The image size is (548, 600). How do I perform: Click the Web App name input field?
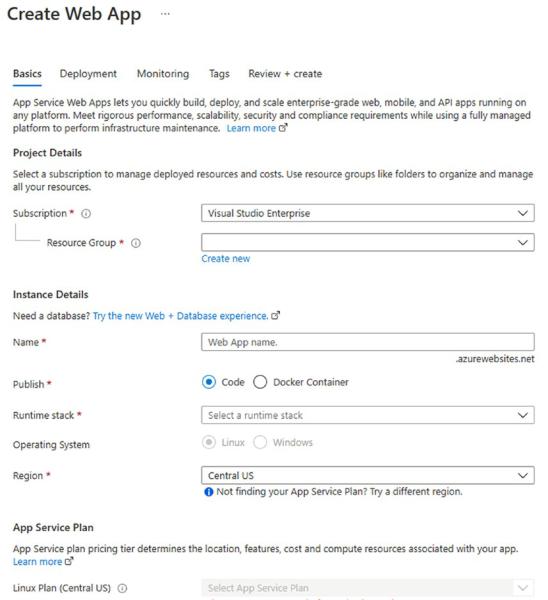(x=368, y=342)
